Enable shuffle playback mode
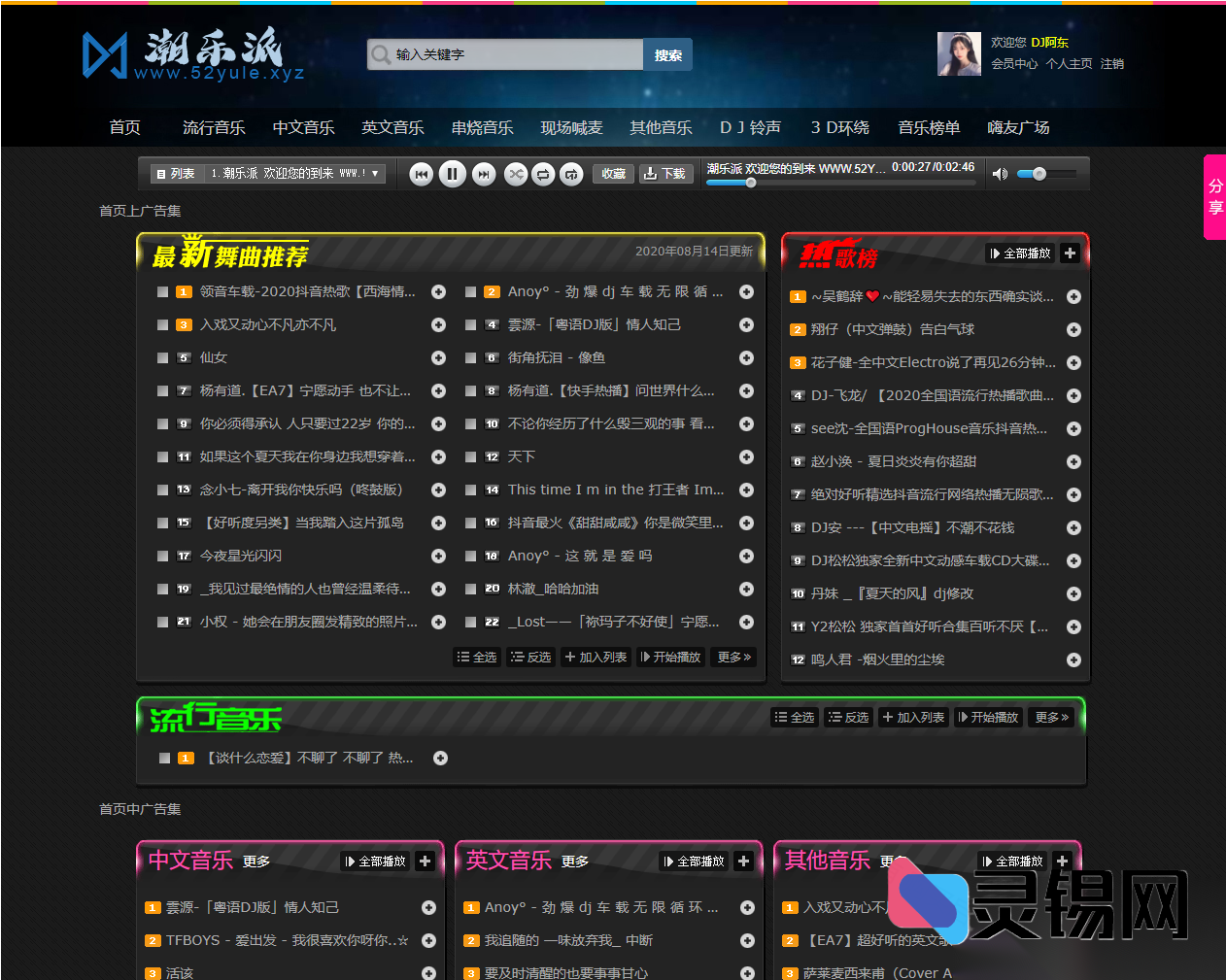 515,174
